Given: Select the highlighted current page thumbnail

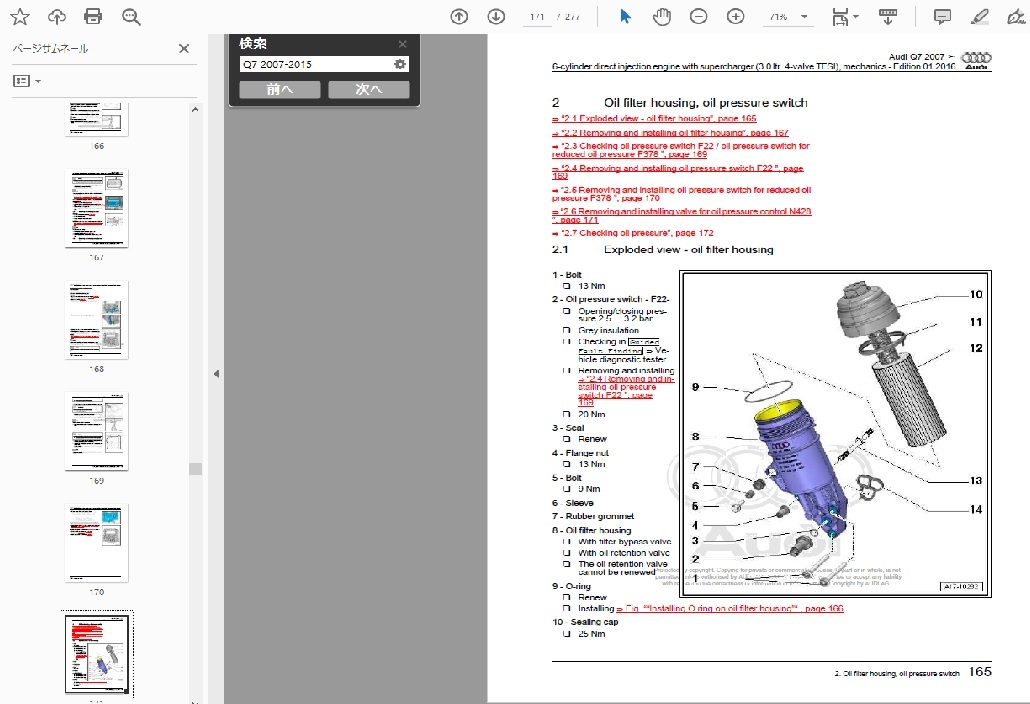Looking at the screenshot, I should 99,653.
